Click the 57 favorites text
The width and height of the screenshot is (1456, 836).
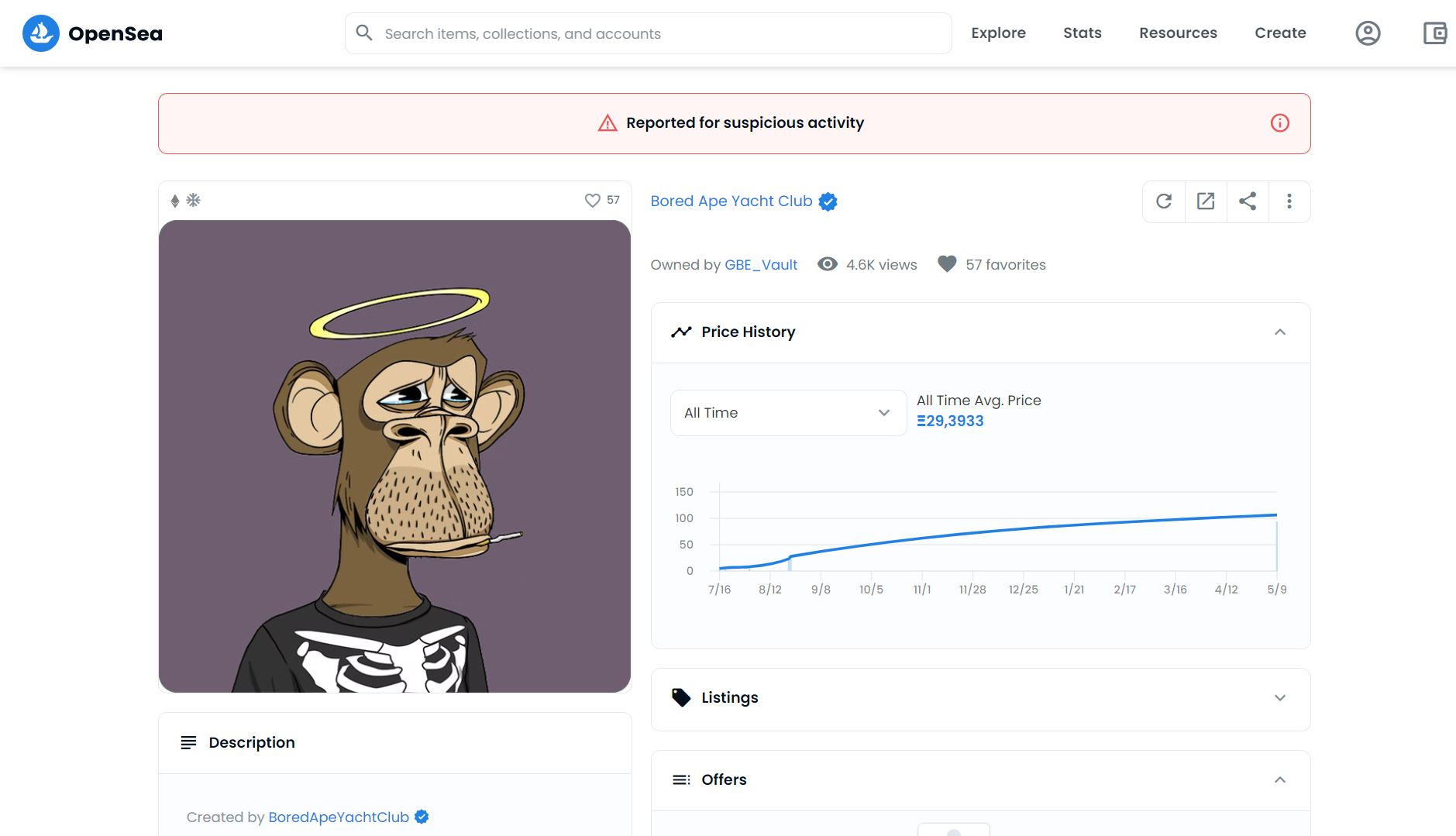[x=1006, y=265]
